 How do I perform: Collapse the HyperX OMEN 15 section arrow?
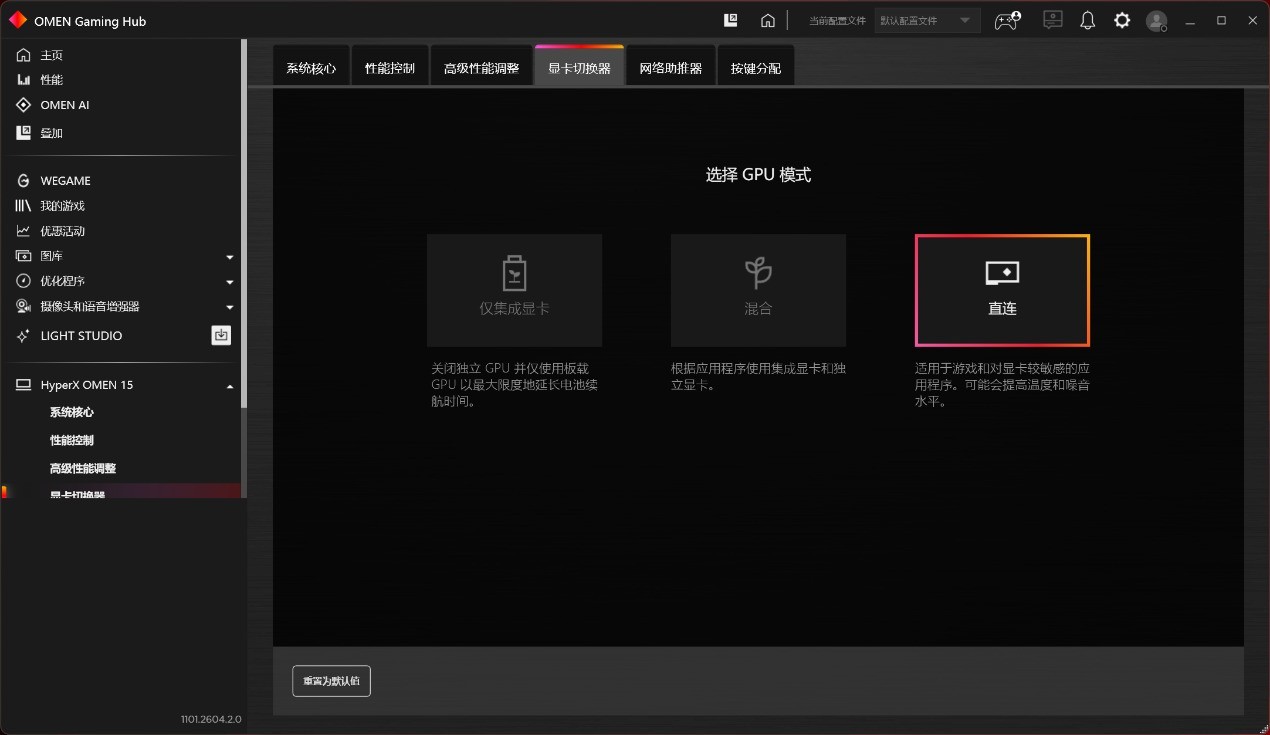coord(230,386)
